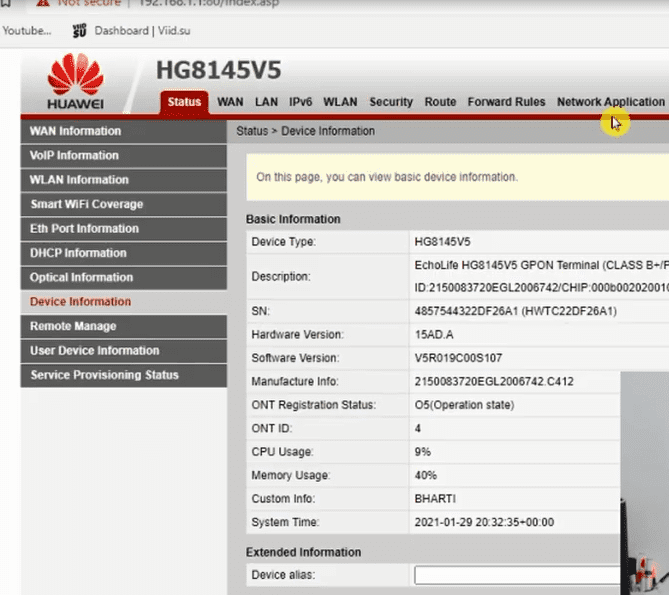Click ONT Registration Status O5(Operation state)
Image resolution: width=669 pixels, height=595 pixels.
(x=464, y=405)
